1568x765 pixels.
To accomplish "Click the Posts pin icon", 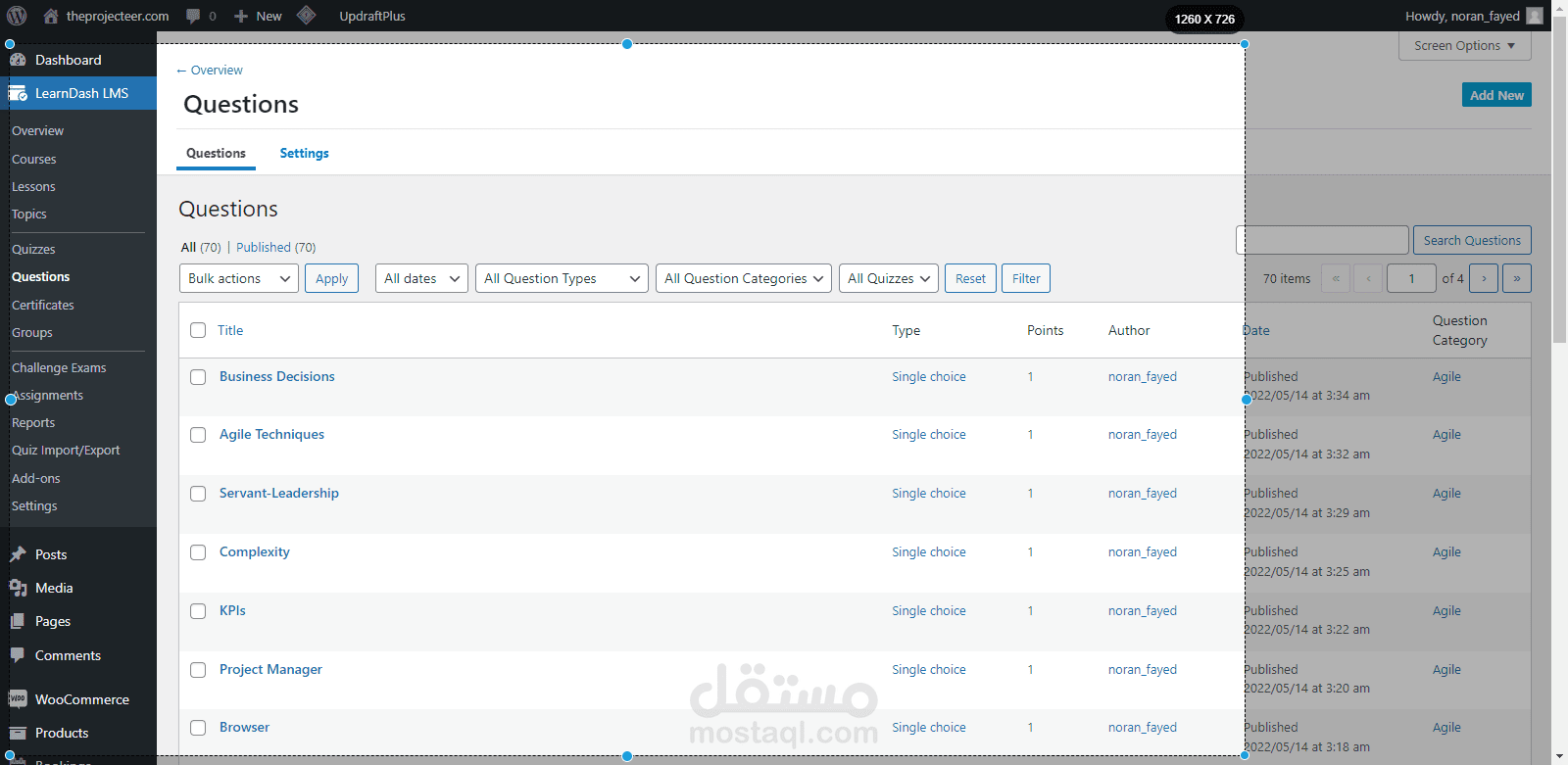I will pos(18,554).
